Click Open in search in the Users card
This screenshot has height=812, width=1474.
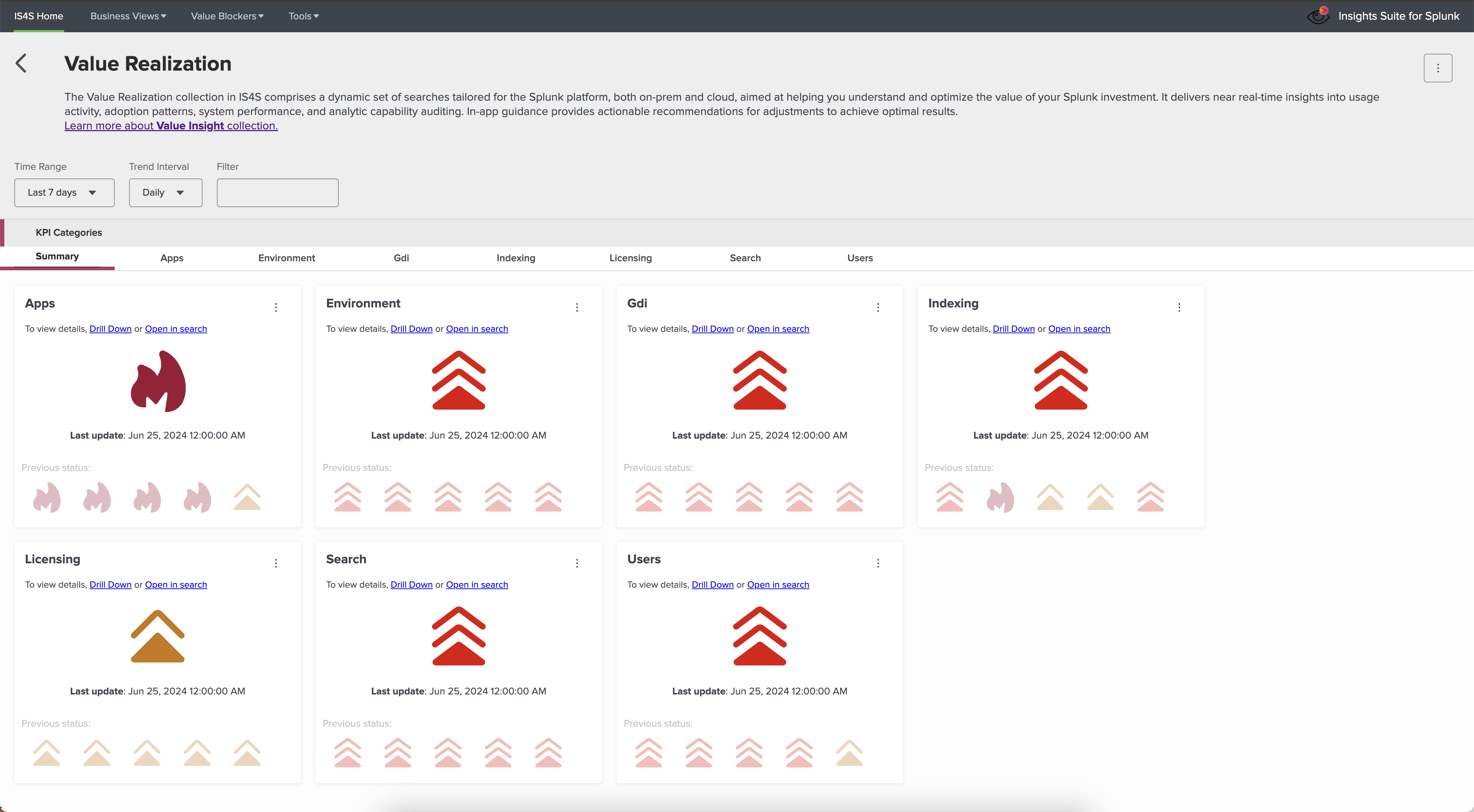click(x=778, y=584)
